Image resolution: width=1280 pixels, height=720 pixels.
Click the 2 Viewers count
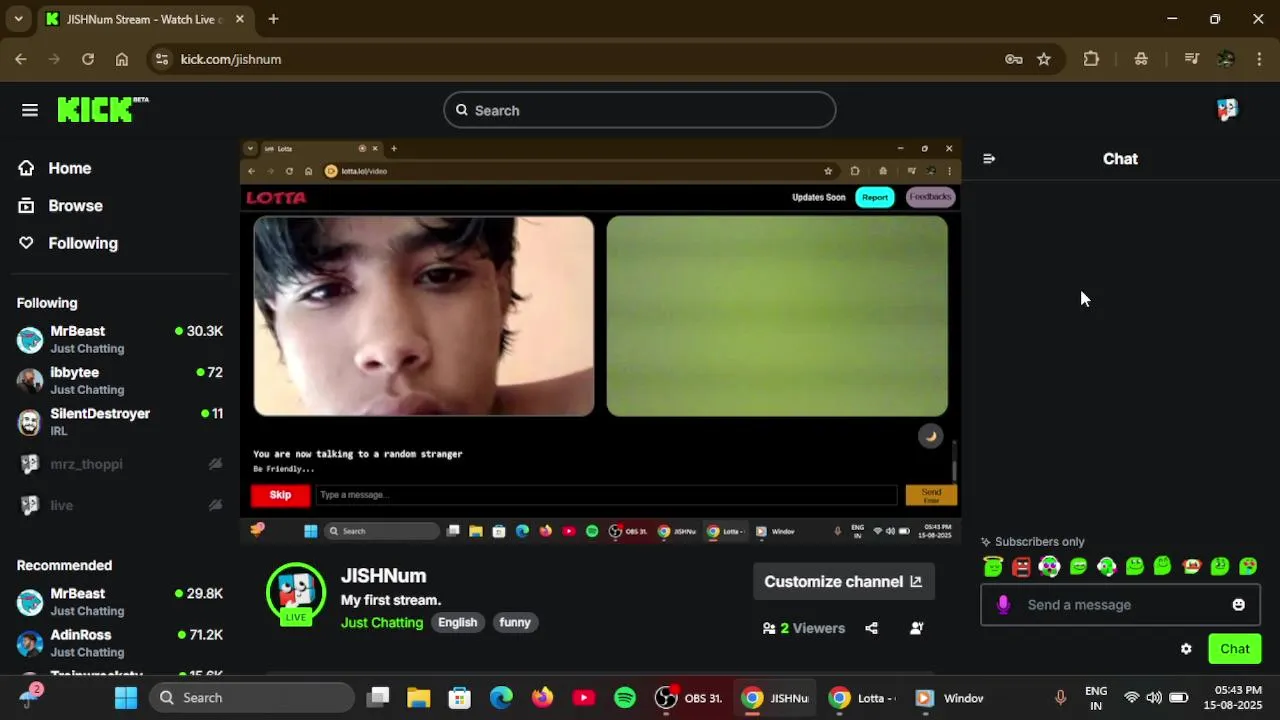[x=804, y=628]
